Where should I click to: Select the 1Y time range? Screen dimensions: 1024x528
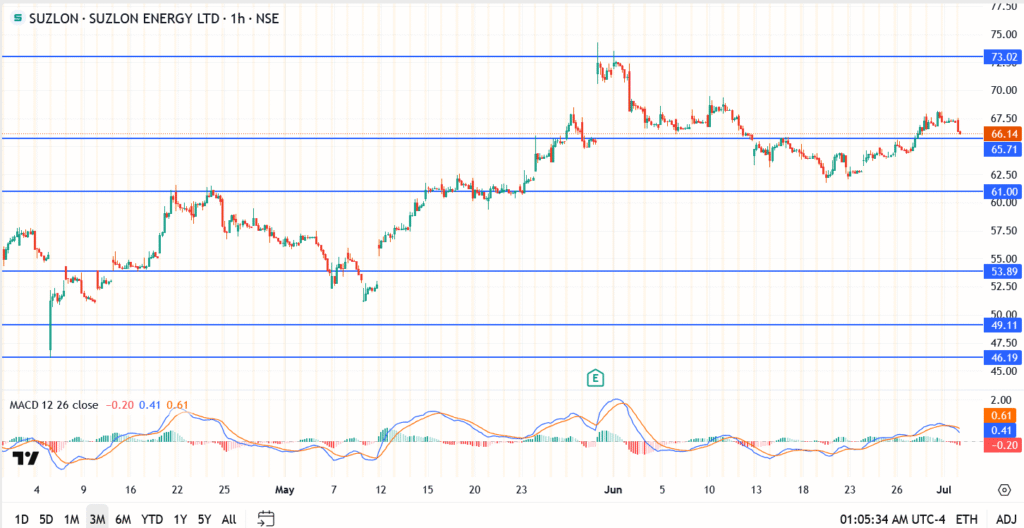click(x=180, y=520)
